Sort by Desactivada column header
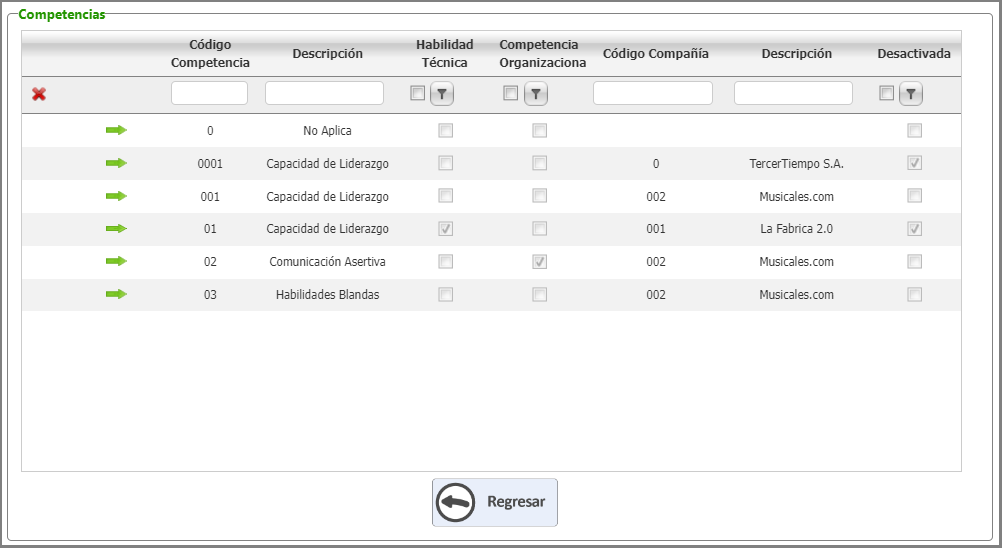Image resolution: width=1002 pixels, height=548 pixels. (914, 54)
